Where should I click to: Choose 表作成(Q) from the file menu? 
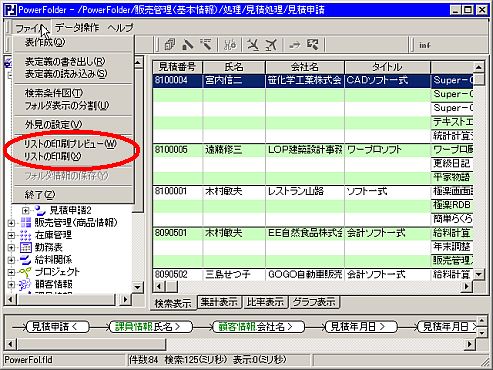[73, 42]
